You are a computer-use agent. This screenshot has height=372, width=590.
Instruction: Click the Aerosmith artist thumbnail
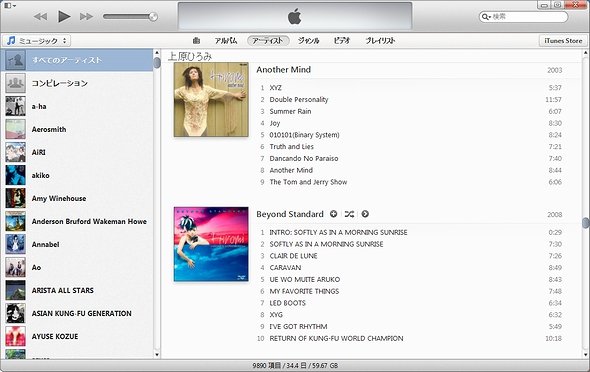15,129
